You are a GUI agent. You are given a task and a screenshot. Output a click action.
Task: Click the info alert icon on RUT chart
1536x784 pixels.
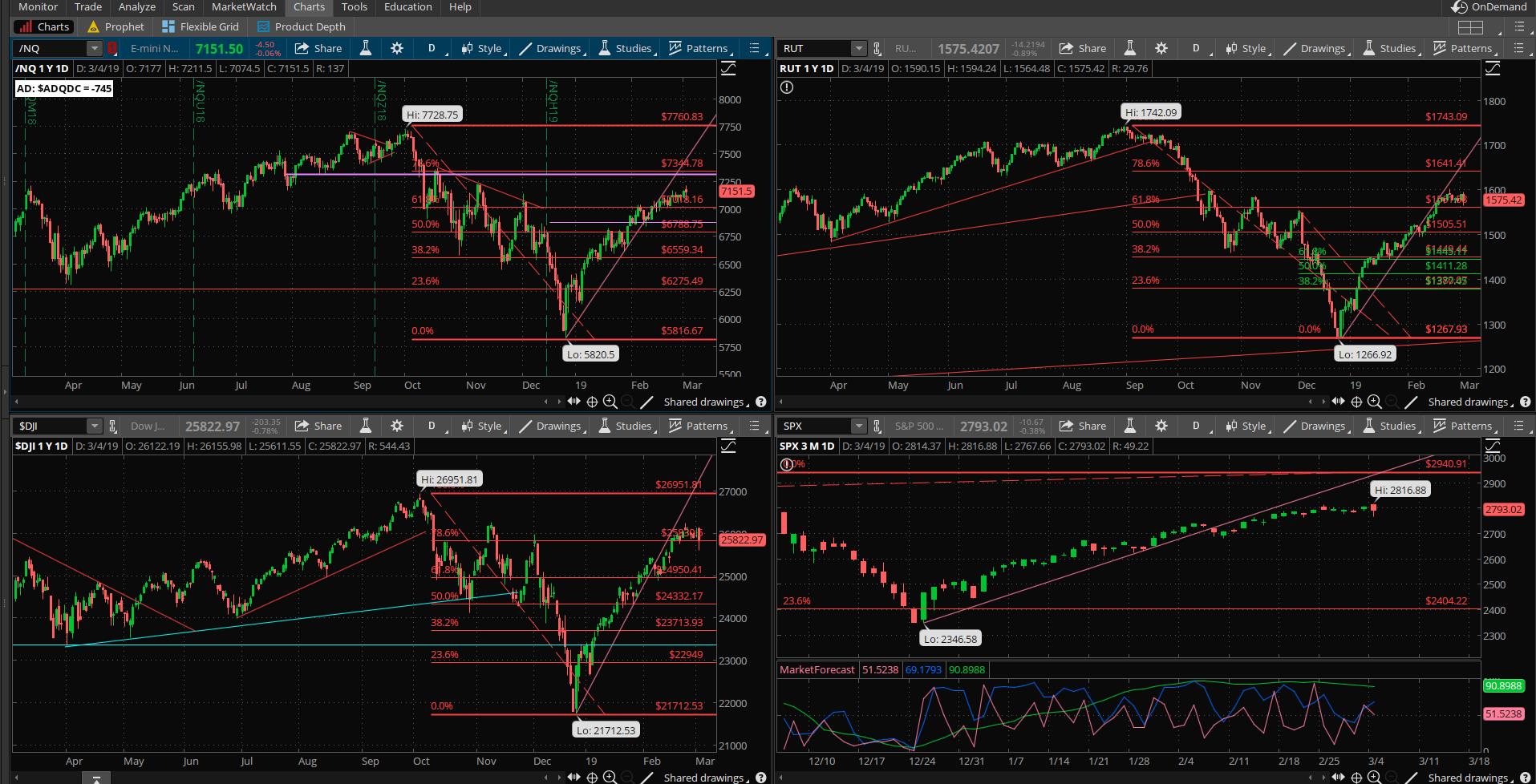tap(787, 87)
